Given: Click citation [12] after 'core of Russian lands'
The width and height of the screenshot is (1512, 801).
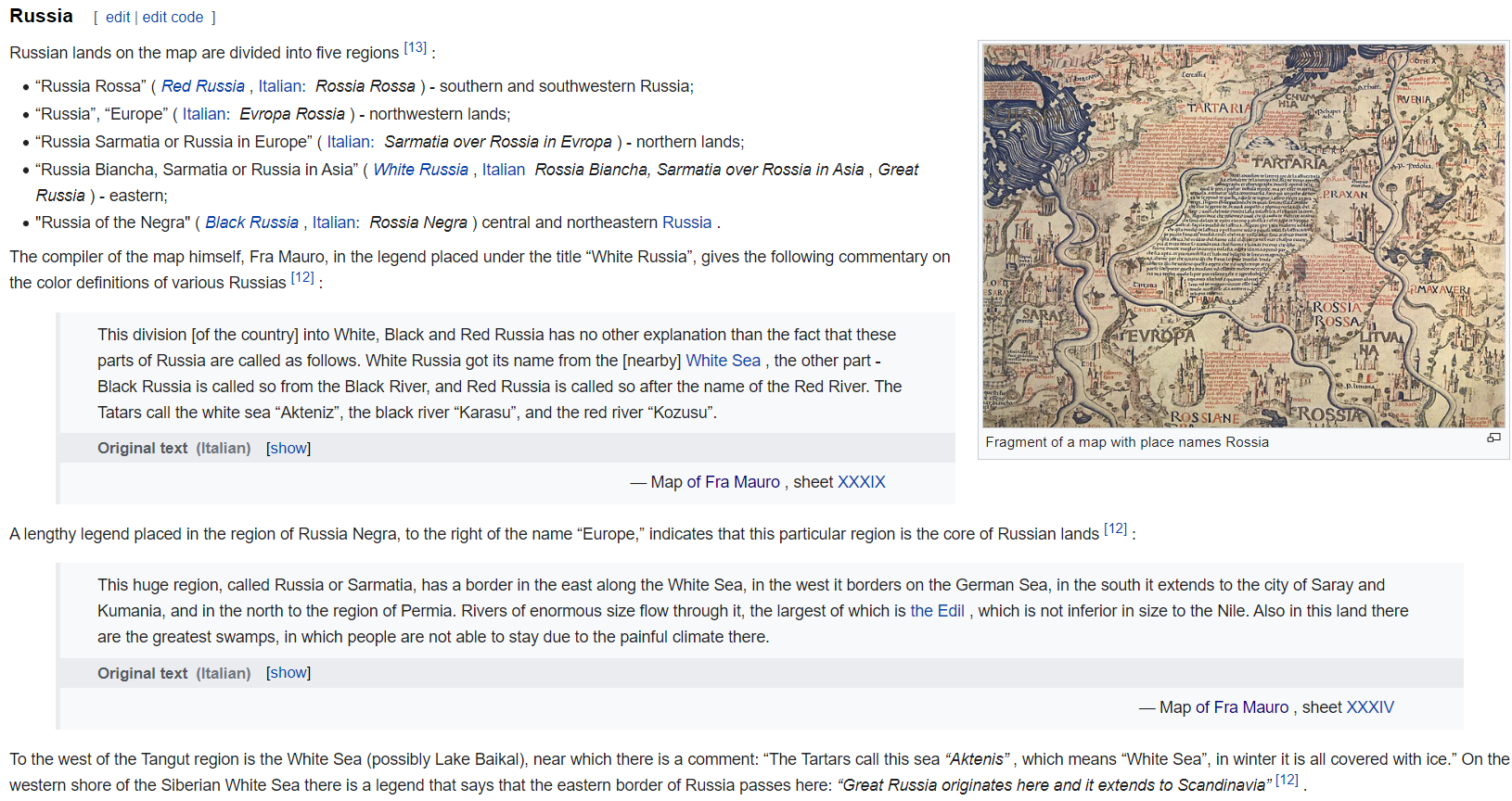Looking at the screenshot, I should (1115, 528).
